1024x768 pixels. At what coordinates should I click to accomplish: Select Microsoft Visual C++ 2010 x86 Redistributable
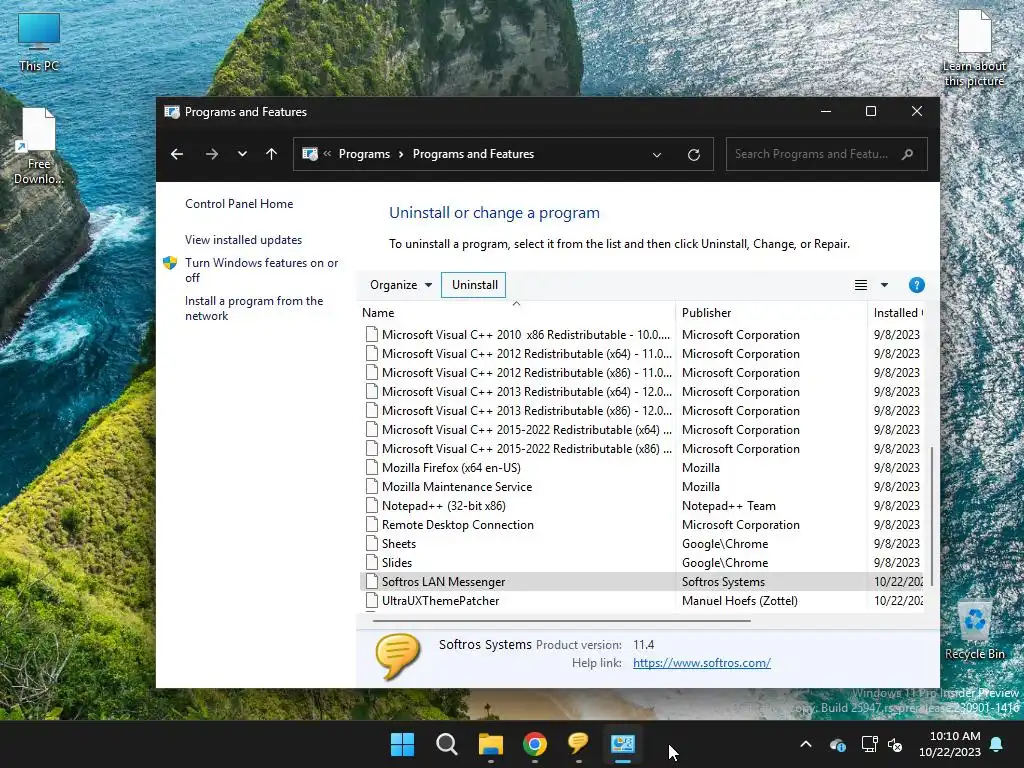pyautogui.click(x=642, y=334)
